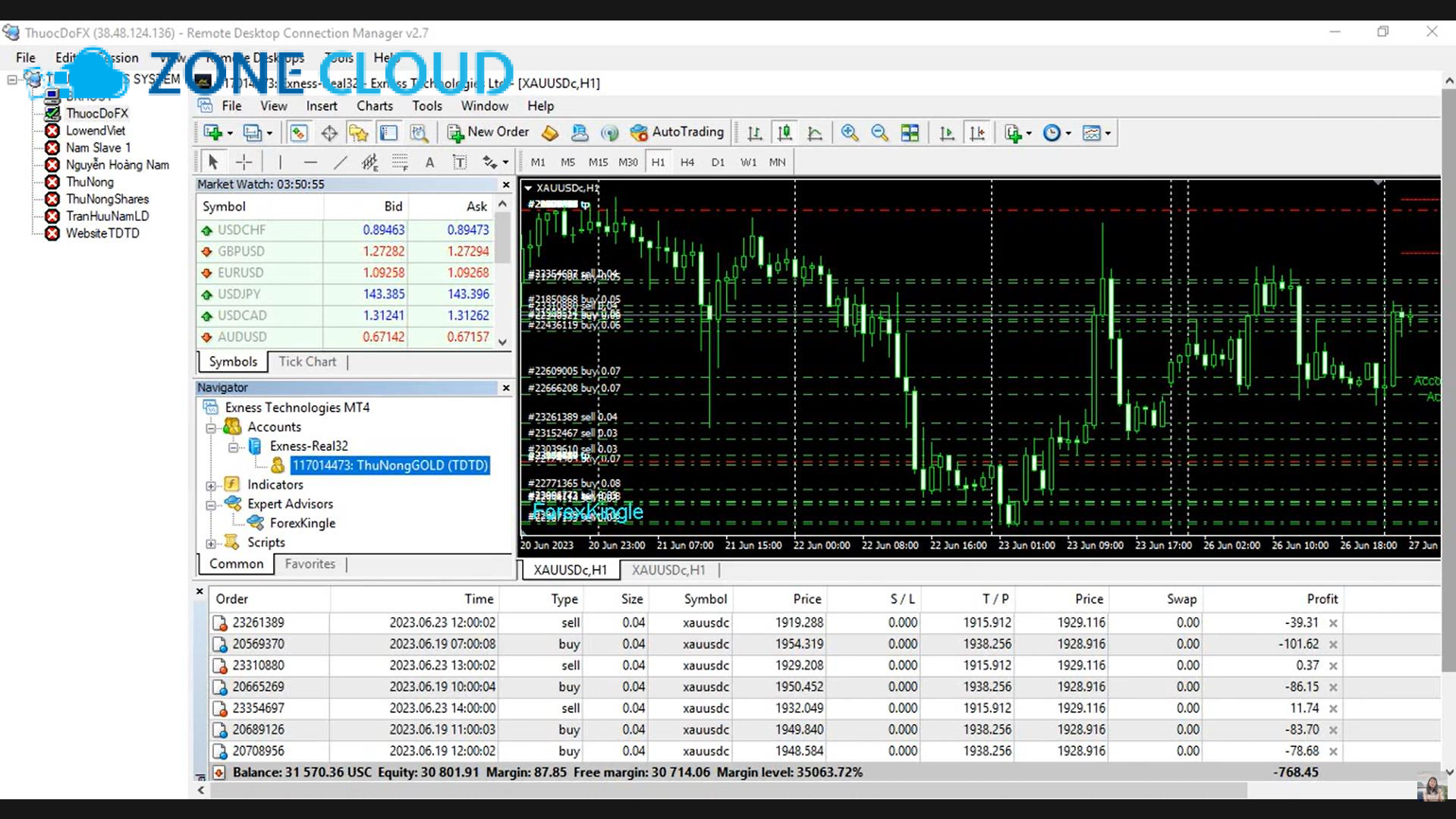Screen dimensions: 1456x819
Task: Switch timeframe to H4
Action: click(x=687, y=162)
